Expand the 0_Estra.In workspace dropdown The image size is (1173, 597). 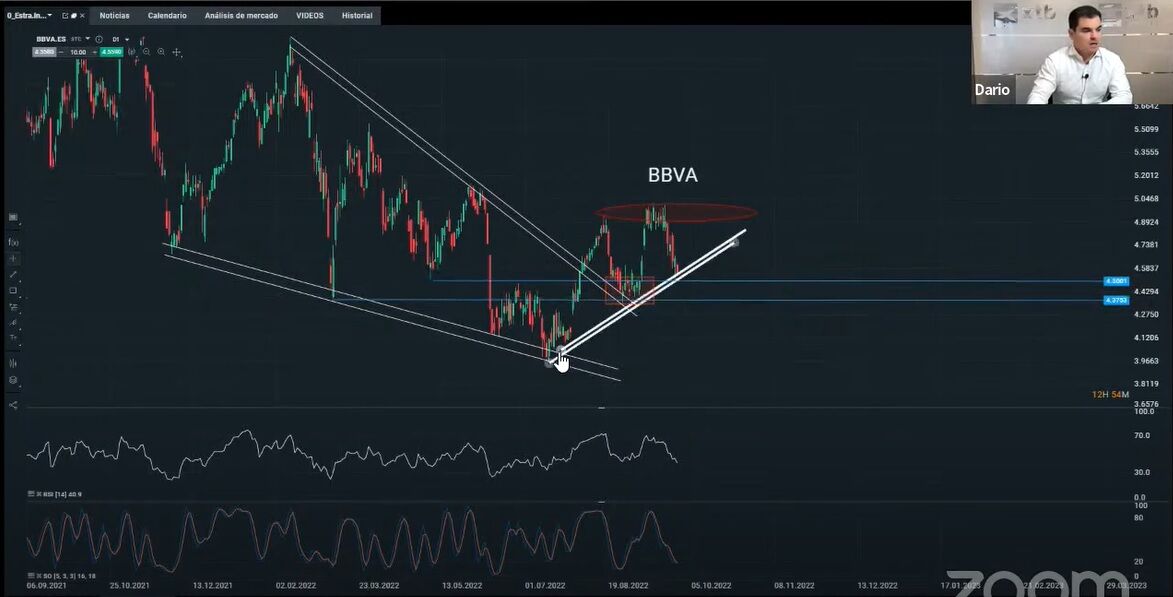[x=49, y=16]
